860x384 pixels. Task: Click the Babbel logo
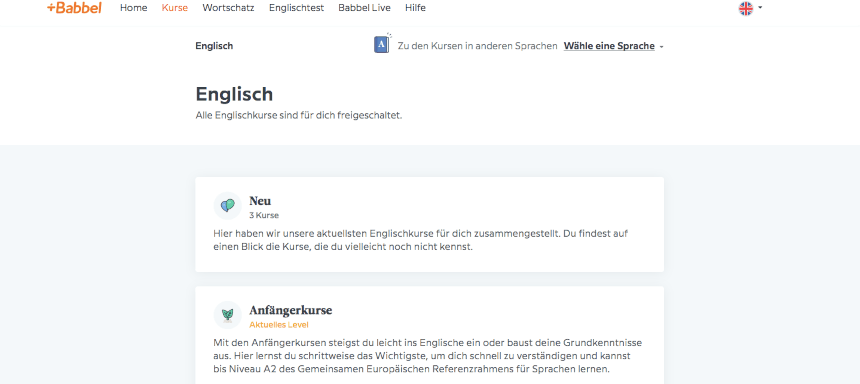click(x=74, y=8)
